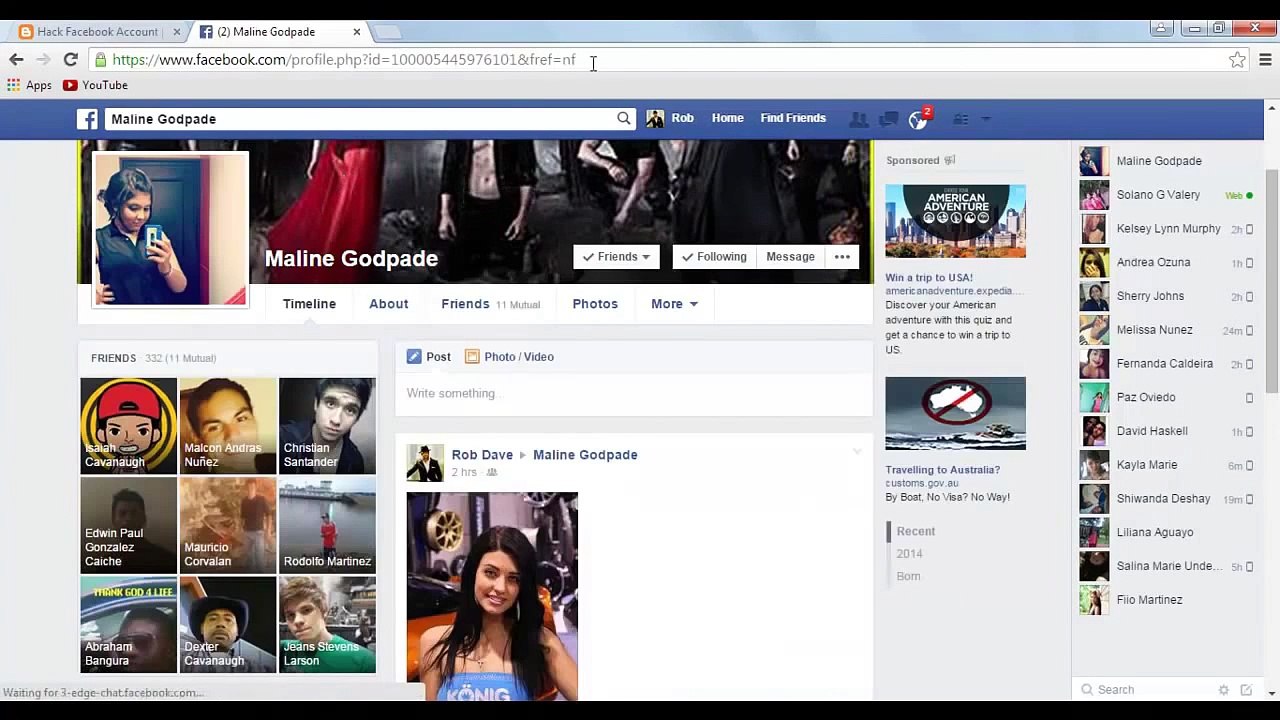The image size is (1280, 720).
Task: Chat with Kelsey Lynn Murphy
Action: 1166,229
